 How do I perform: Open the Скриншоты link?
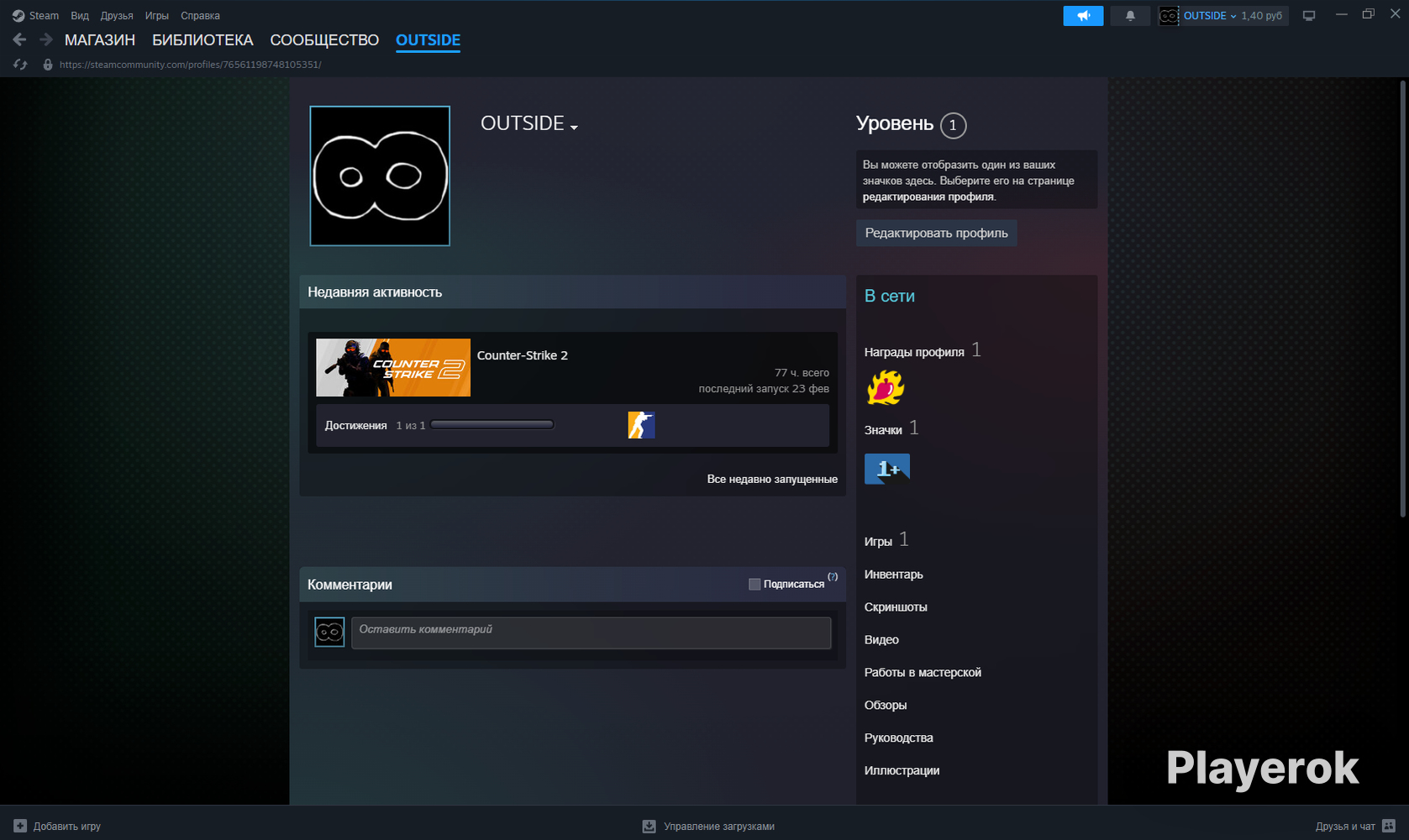coord(896,607)
